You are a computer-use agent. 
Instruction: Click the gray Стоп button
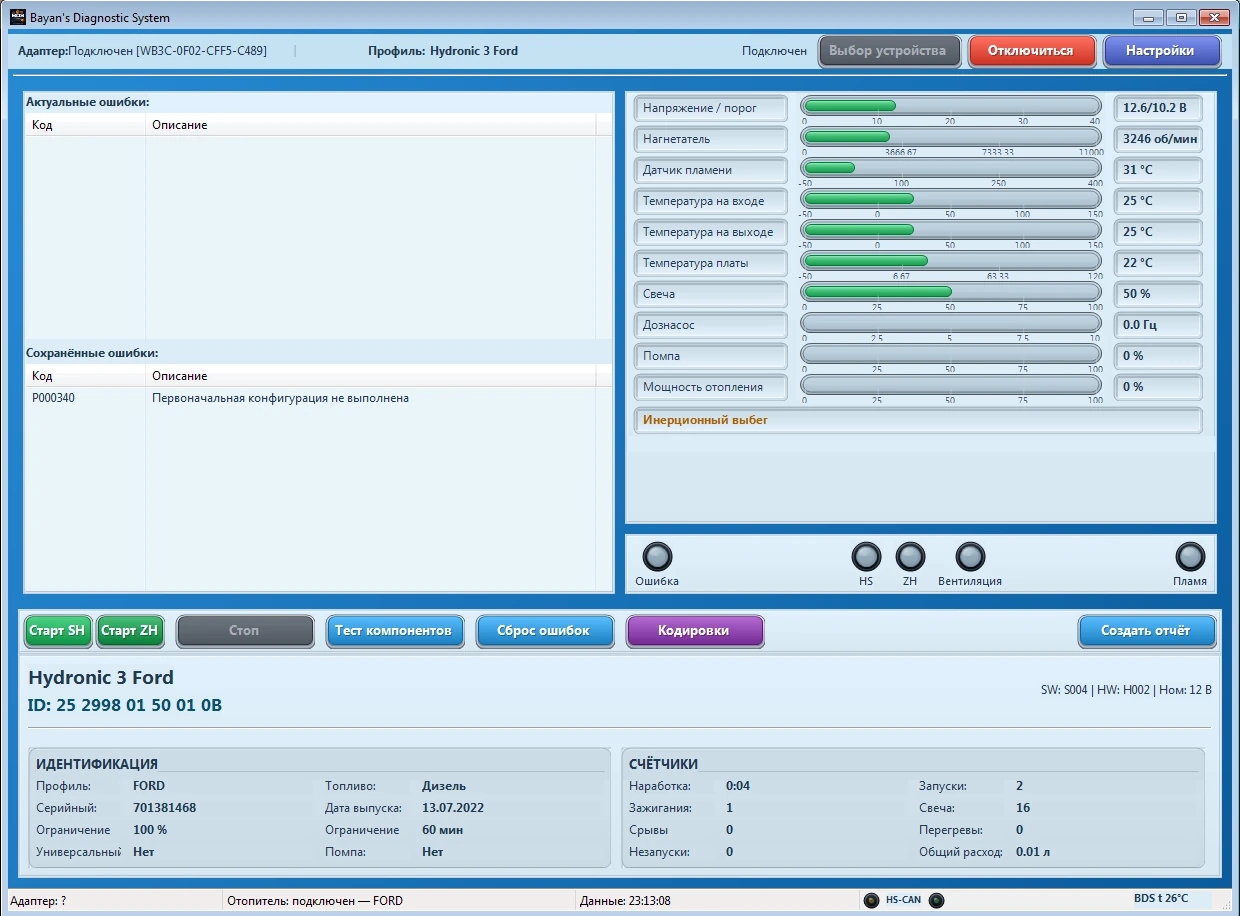point(245,631)
